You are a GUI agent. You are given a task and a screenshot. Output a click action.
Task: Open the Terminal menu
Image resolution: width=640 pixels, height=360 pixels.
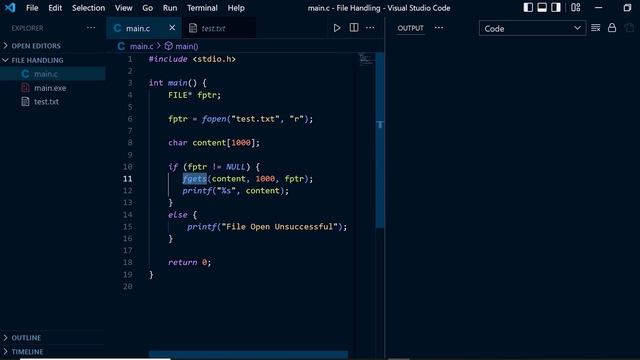pos(202,8)
